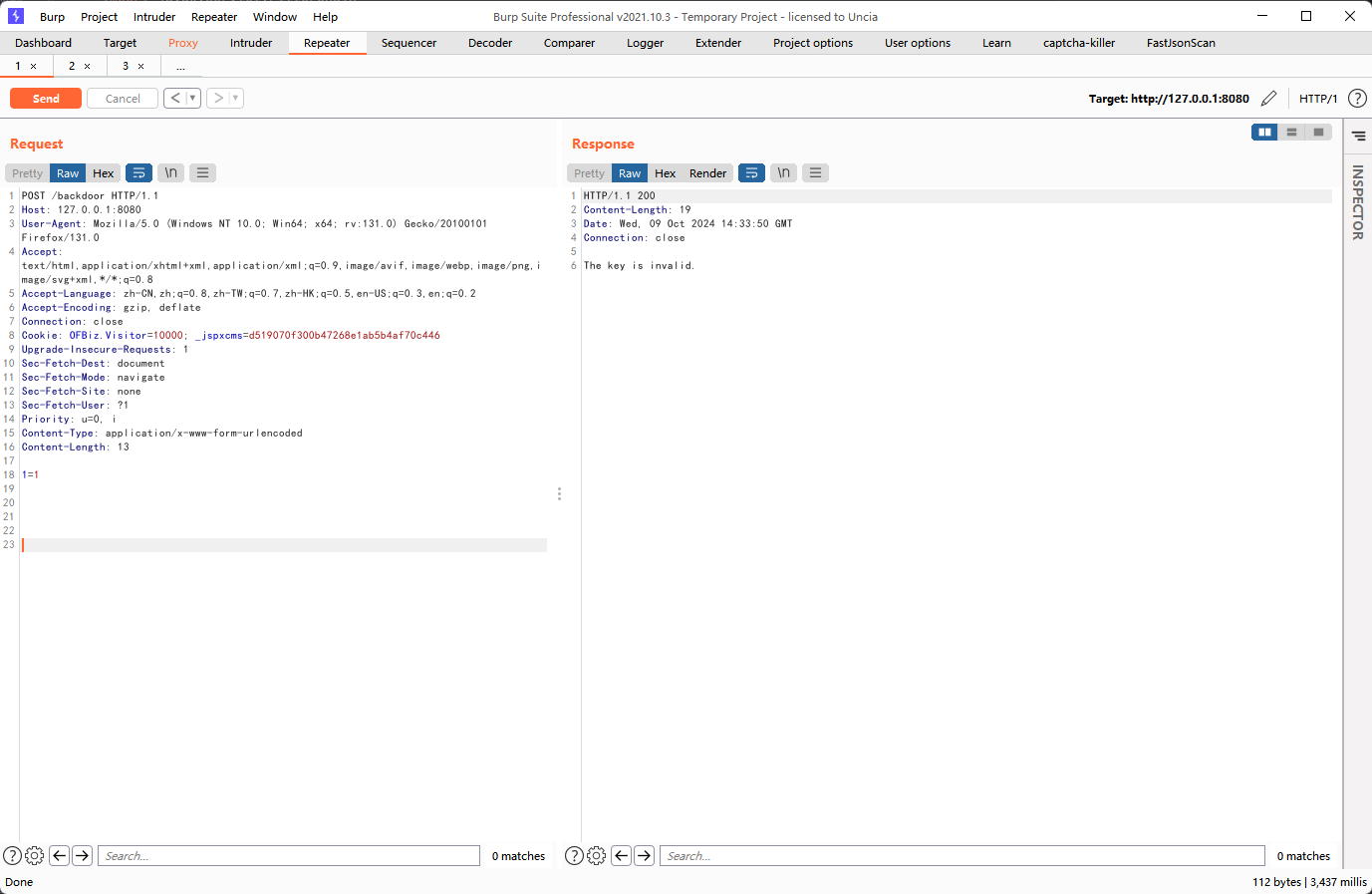Close Repeater tab 1
1372x894 pixels.
pyautogui.click(x=34, y=66)
